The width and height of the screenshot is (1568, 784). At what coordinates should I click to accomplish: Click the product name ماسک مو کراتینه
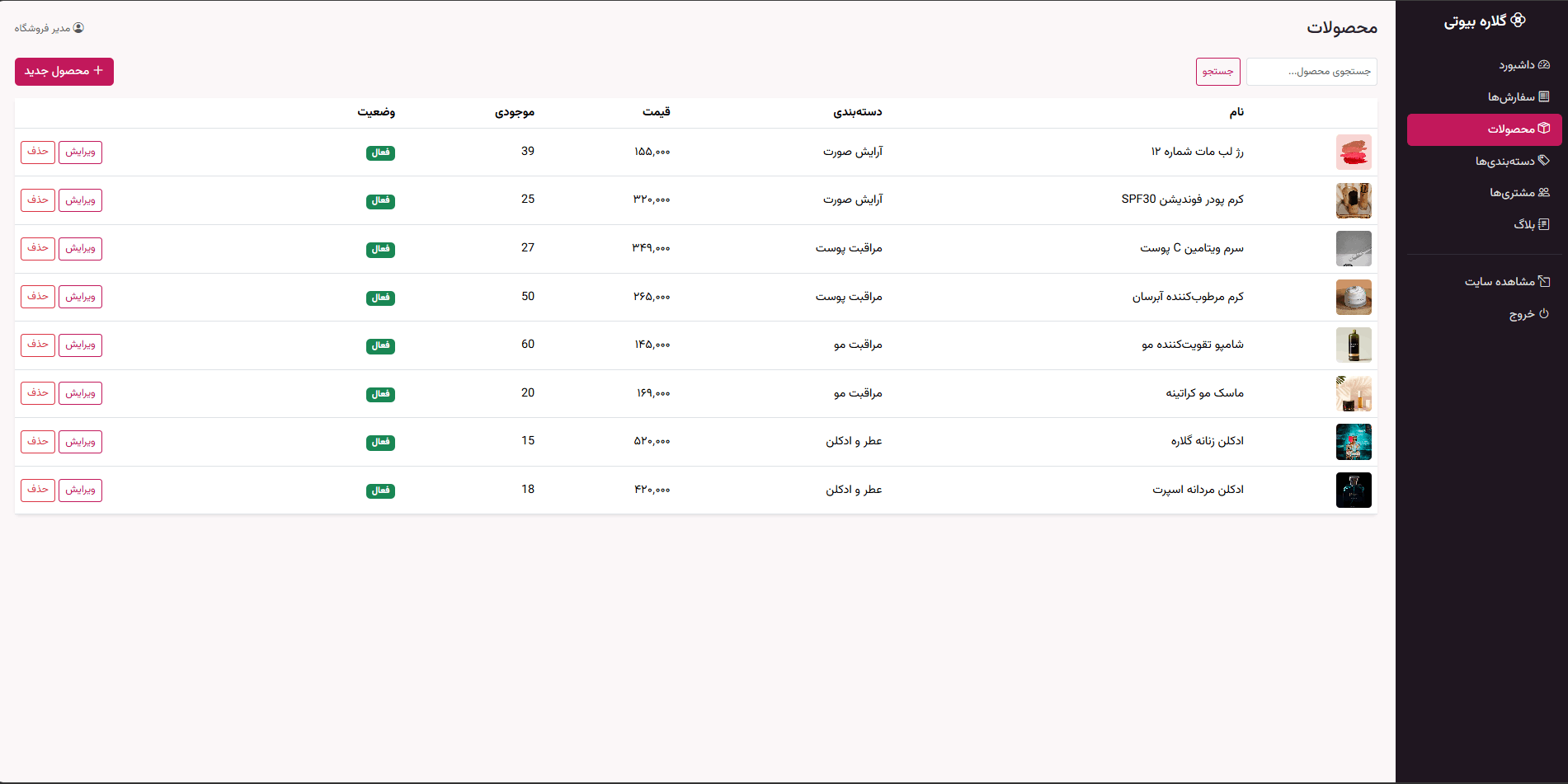[x=1204, y=393]
